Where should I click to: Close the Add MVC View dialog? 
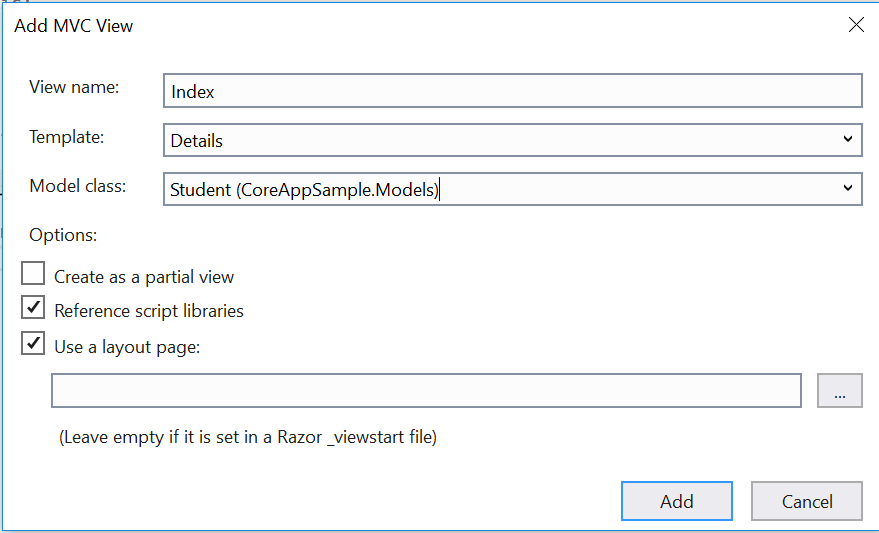coord(856,25)
